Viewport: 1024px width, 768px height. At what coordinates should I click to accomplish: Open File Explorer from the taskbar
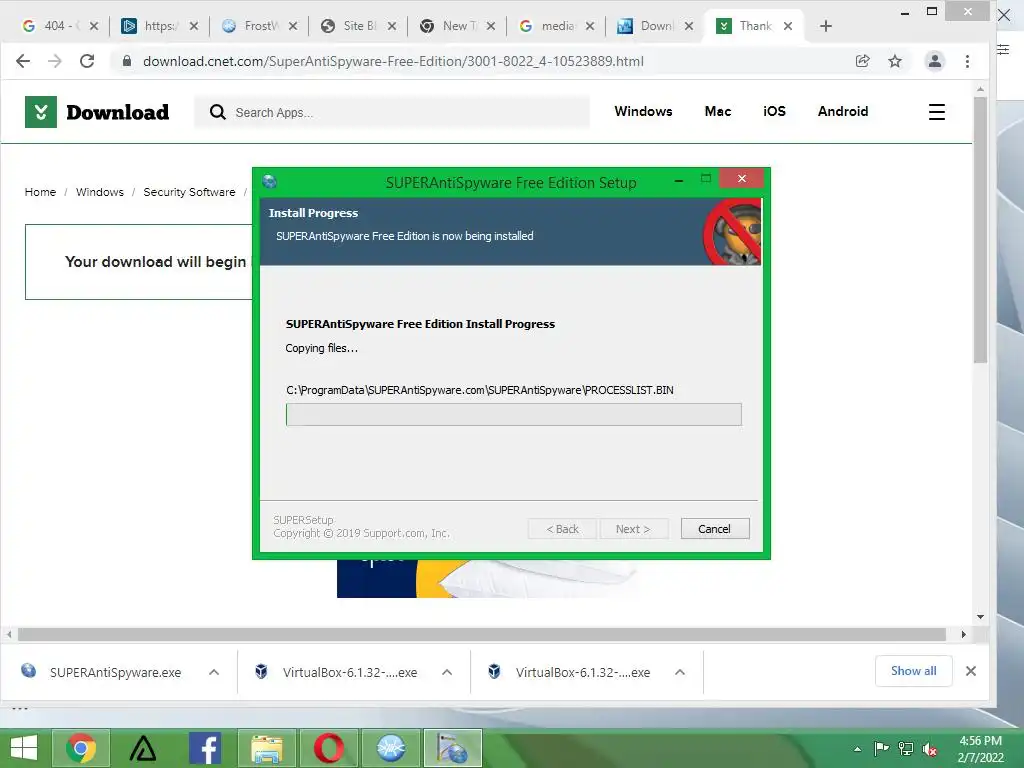267,748
